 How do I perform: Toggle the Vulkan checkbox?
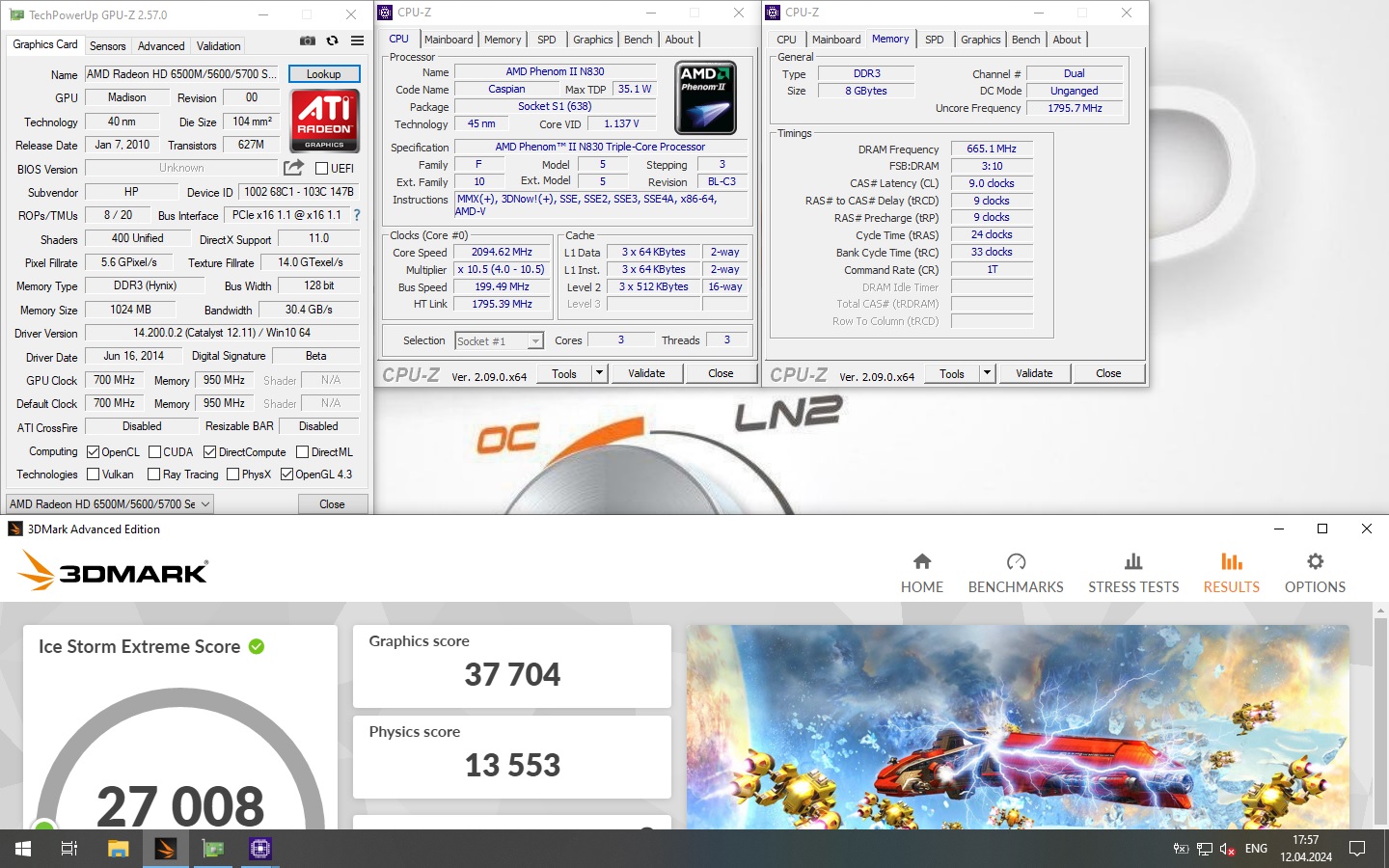94,474
